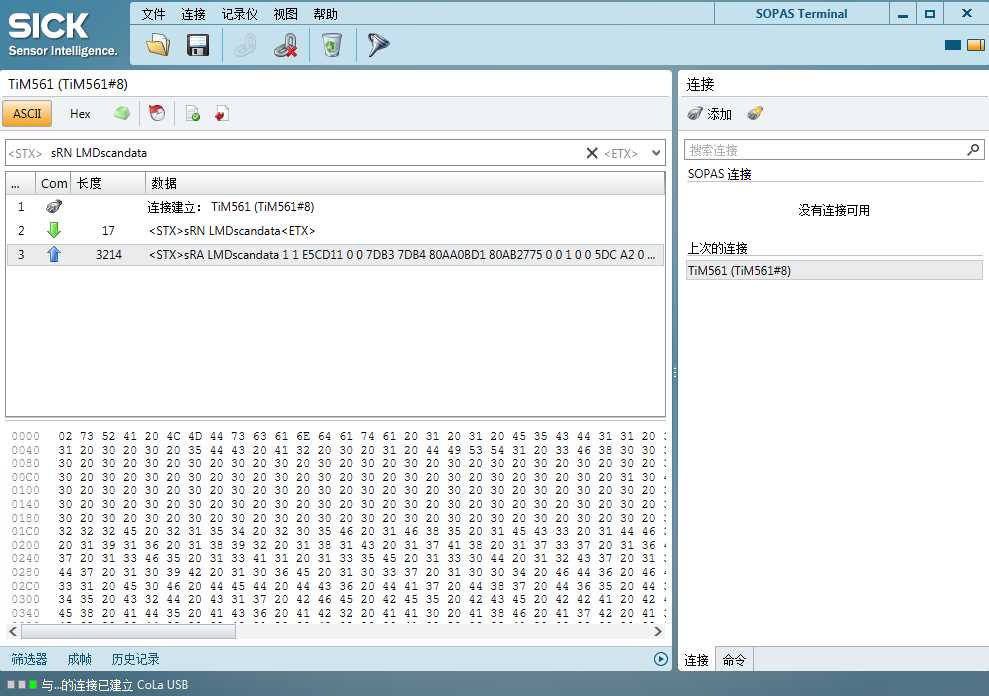Select the last connection TiM561 (TiM561#8) in the right panel
This screenshot has width=989, height=696.
coord(834,271)
